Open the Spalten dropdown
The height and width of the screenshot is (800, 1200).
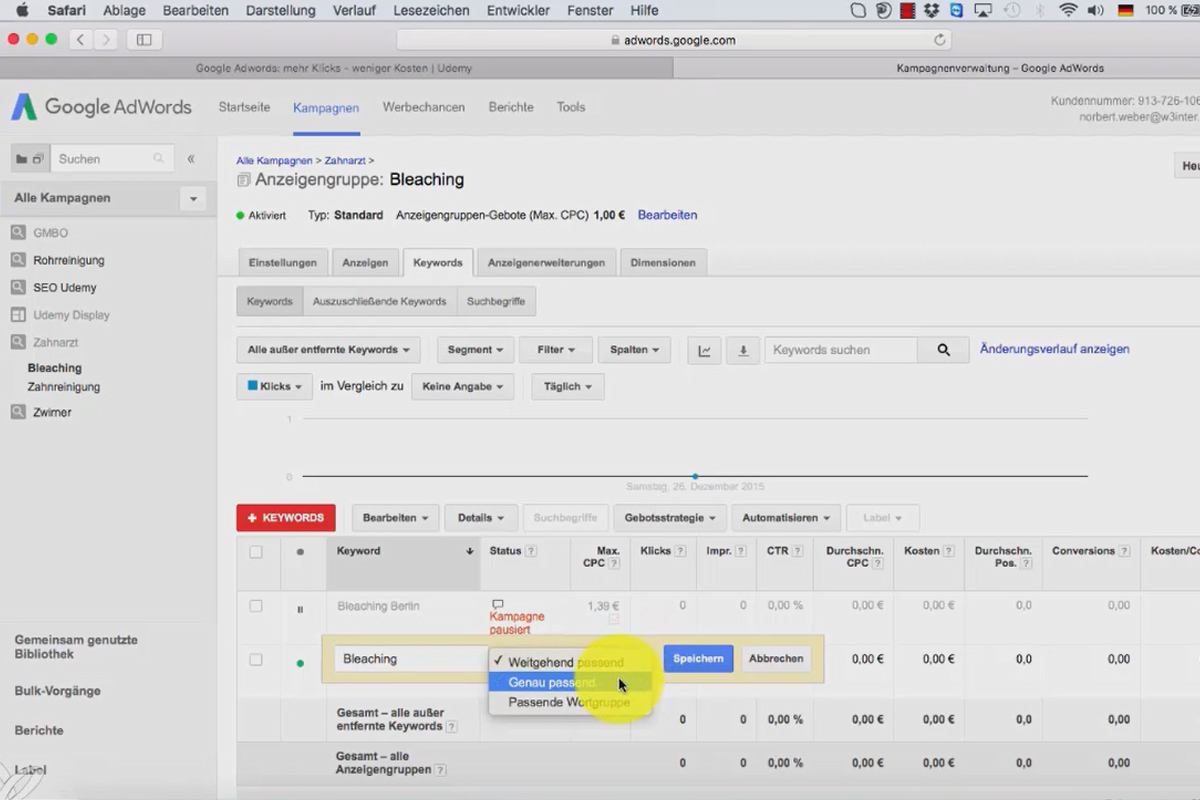coord(634,350)
